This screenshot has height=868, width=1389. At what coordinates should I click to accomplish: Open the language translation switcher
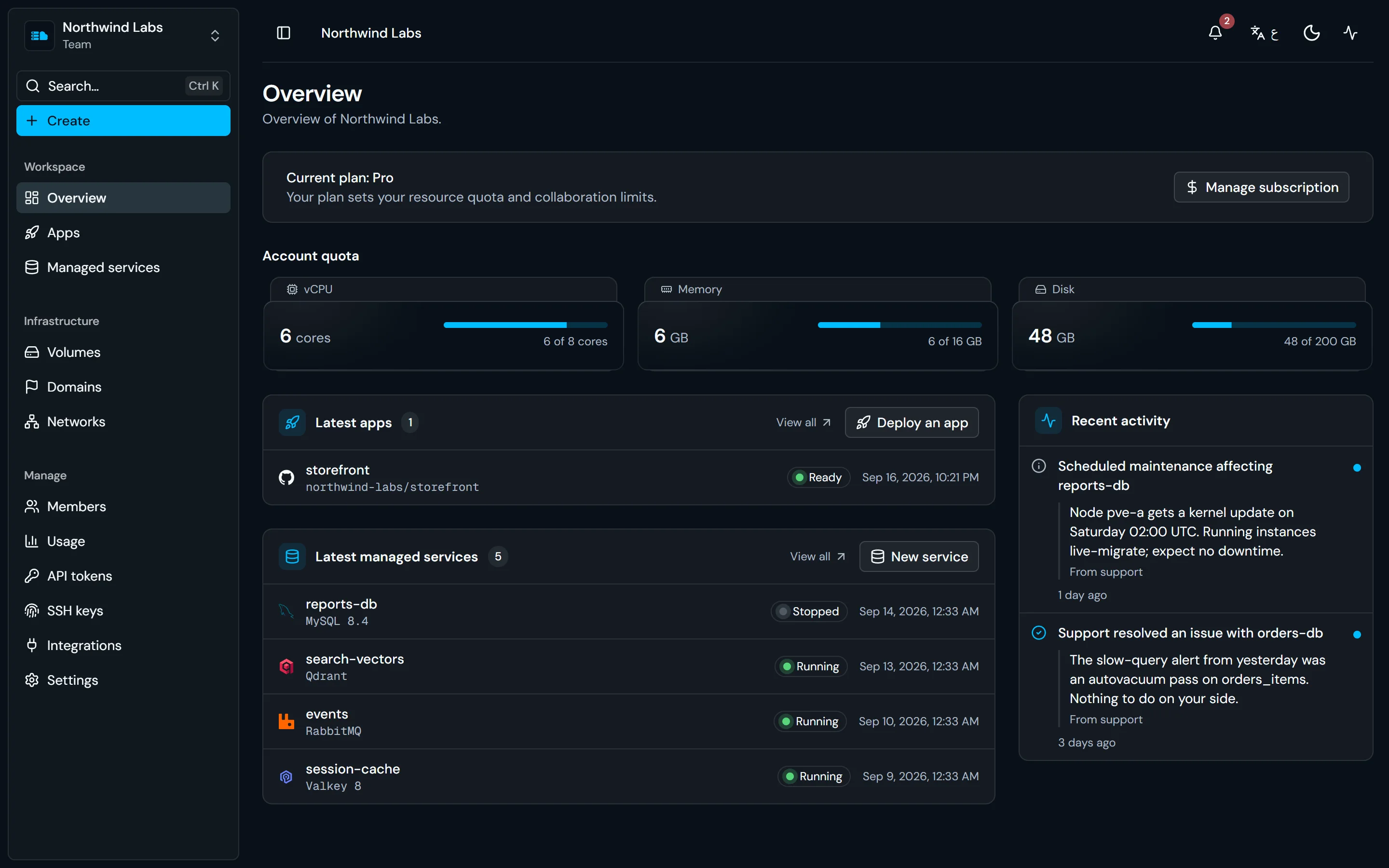tap(1265, 33)
